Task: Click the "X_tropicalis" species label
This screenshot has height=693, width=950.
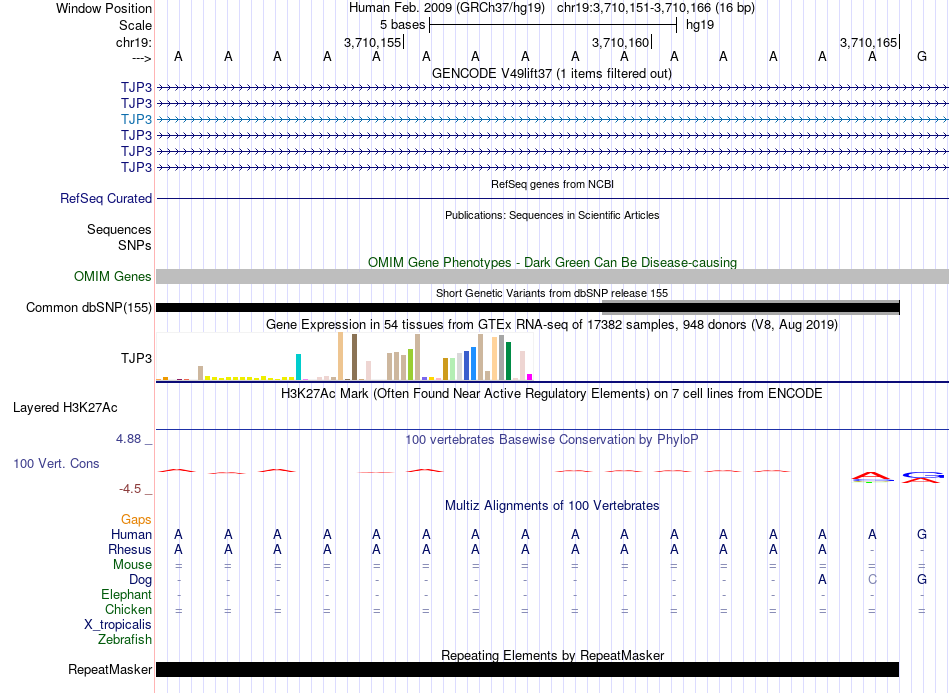Action: click(x=118, y=625)
